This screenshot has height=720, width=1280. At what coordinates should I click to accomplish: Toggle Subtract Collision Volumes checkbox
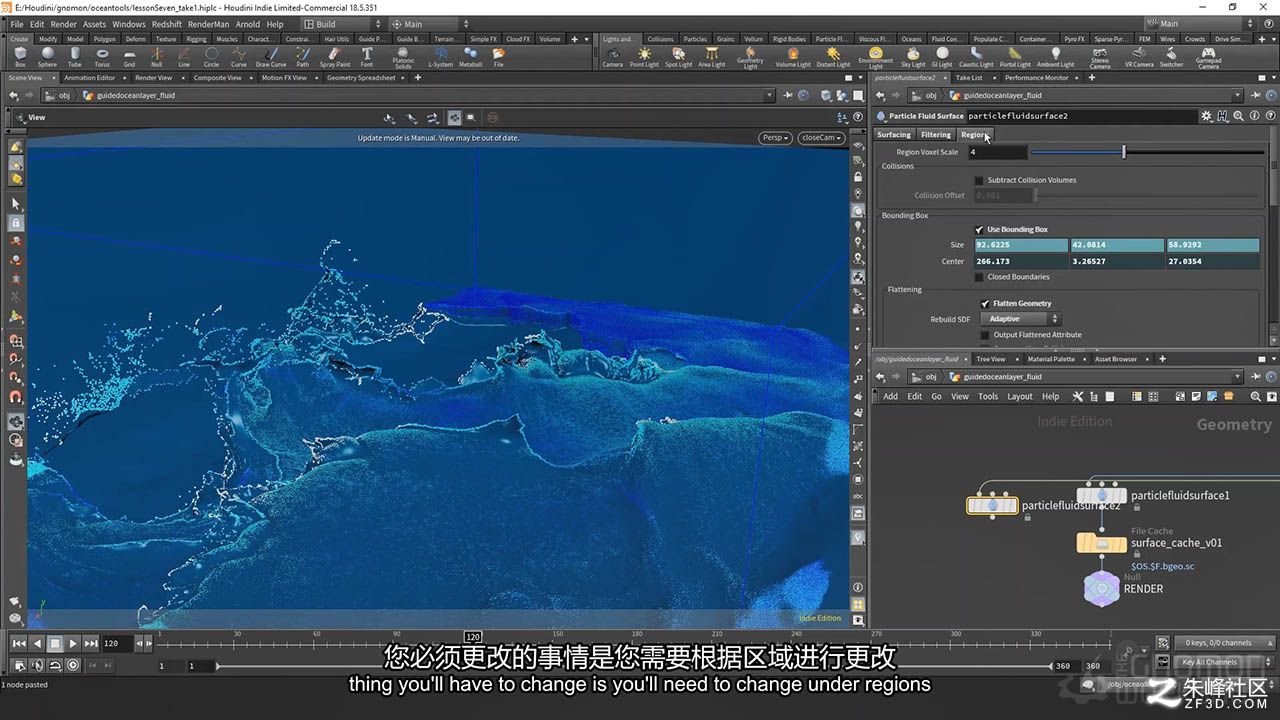(x=979, y=180)
